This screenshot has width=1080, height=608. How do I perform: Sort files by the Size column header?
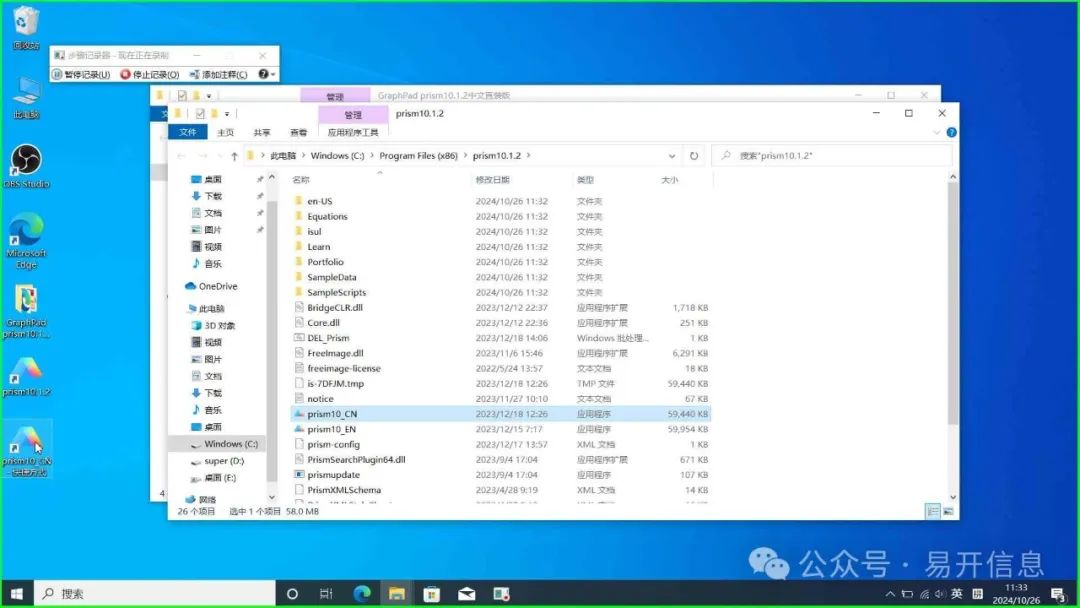pyautogui.click(x=669, y=180)
